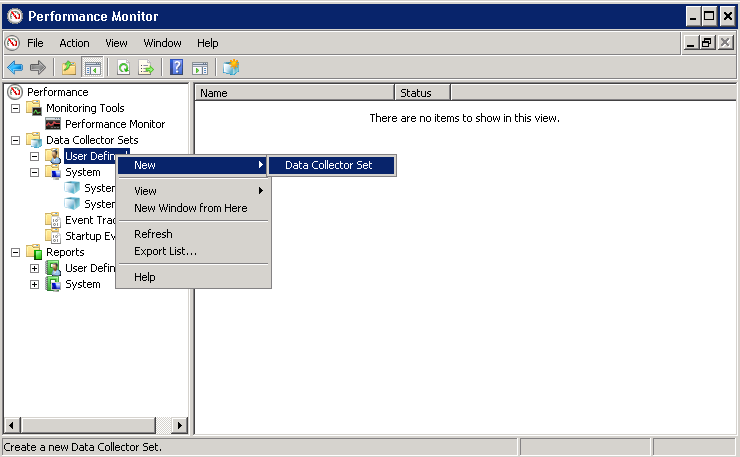Viewport: 740px width, 457px height.
Task: Collapse the Data Collector Sets tree node
Action: [16, 140]
